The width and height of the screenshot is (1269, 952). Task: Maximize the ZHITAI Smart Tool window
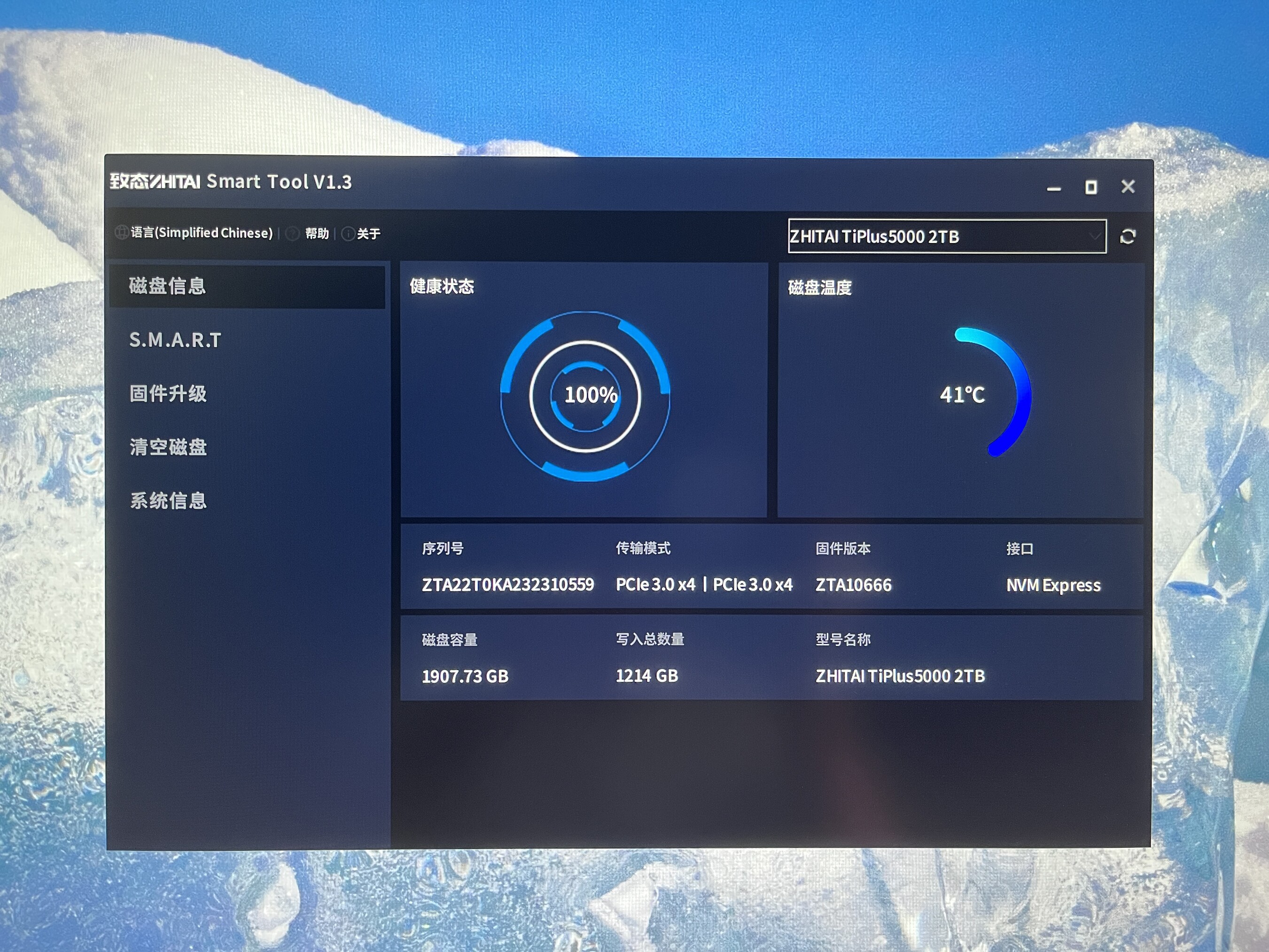[x=1090, y=187]
